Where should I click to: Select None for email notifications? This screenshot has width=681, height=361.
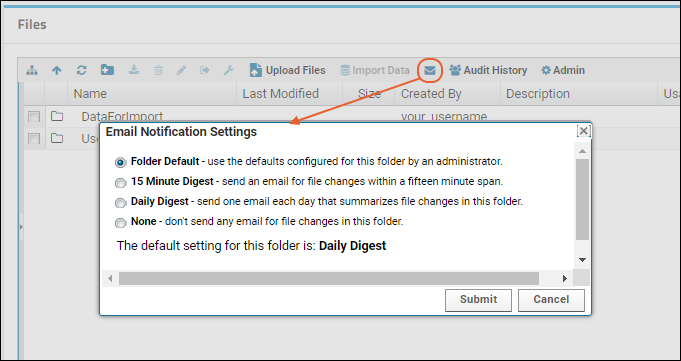(x=120, y=223)
